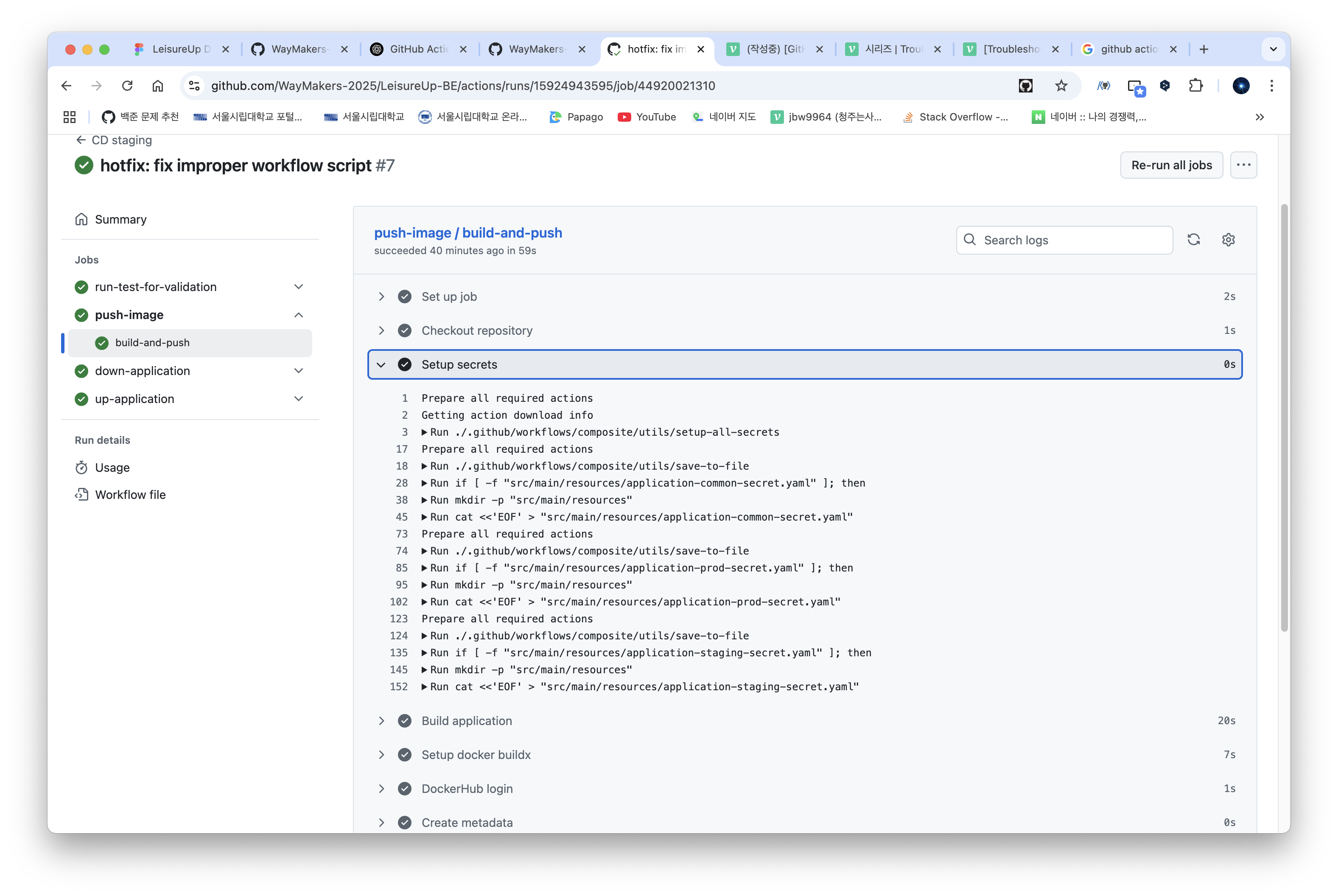The width and height of the screenshot is (1338, 896).
Task: Collapse the Setup secrets step
Action: pos(381,364)
